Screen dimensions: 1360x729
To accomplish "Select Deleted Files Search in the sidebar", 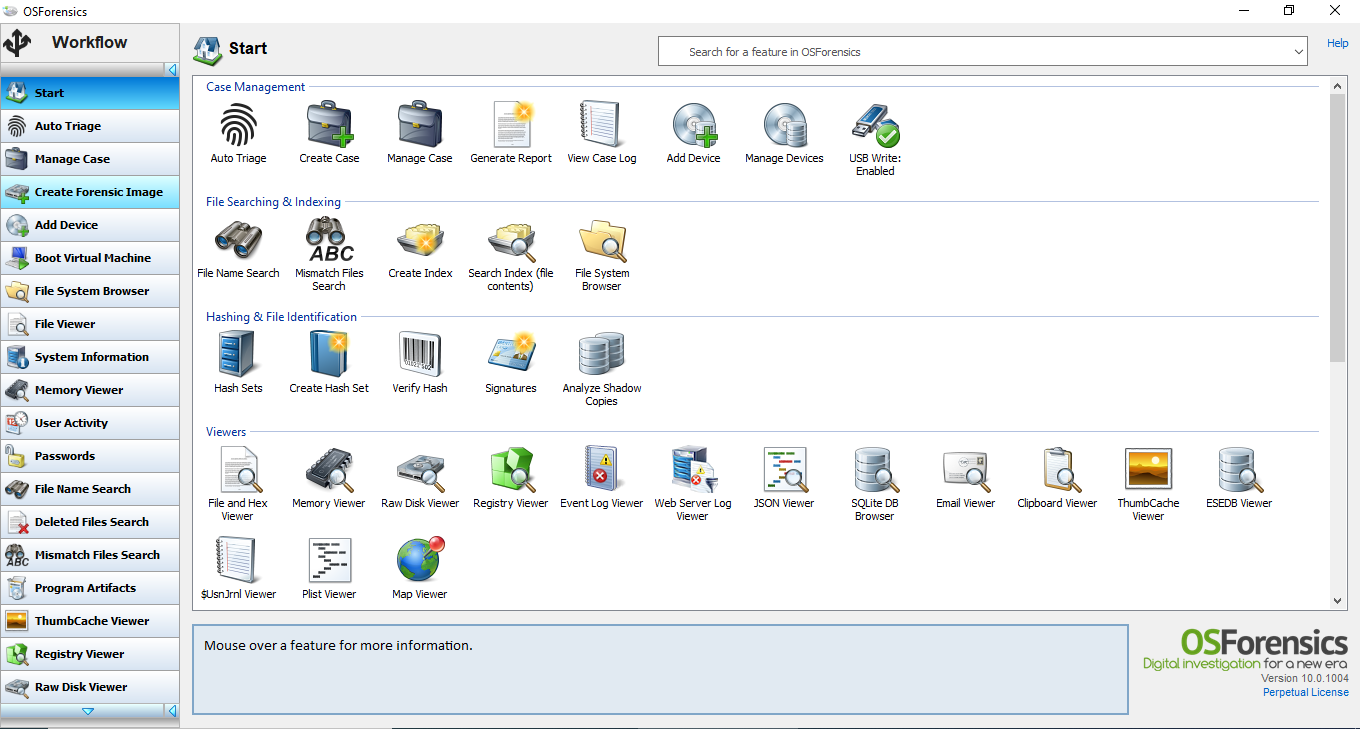I will click(x=90, y=522).
